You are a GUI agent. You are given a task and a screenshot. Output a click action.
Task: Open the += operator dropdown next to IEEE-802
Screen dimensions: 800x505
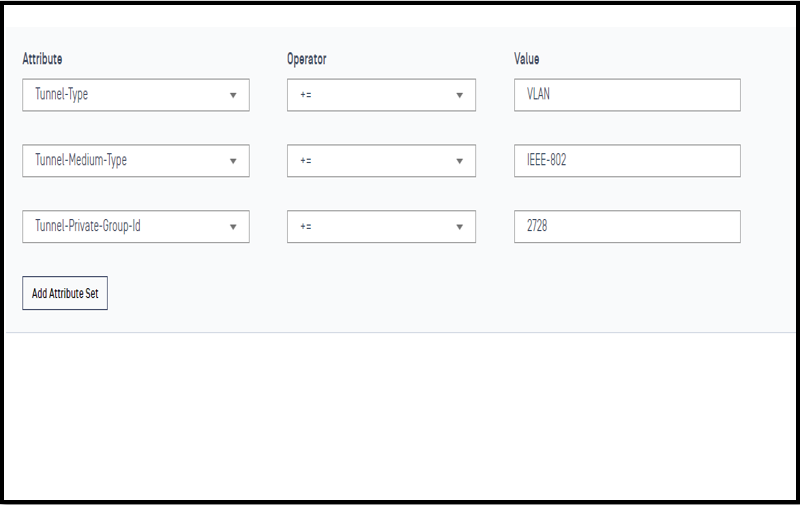(381, 161)
